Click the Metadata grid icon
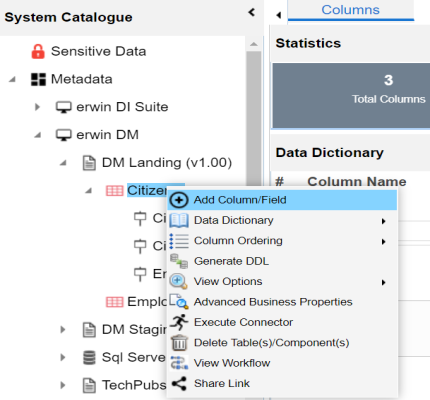This screenshot has width=430, height=400. click(38, 79)
